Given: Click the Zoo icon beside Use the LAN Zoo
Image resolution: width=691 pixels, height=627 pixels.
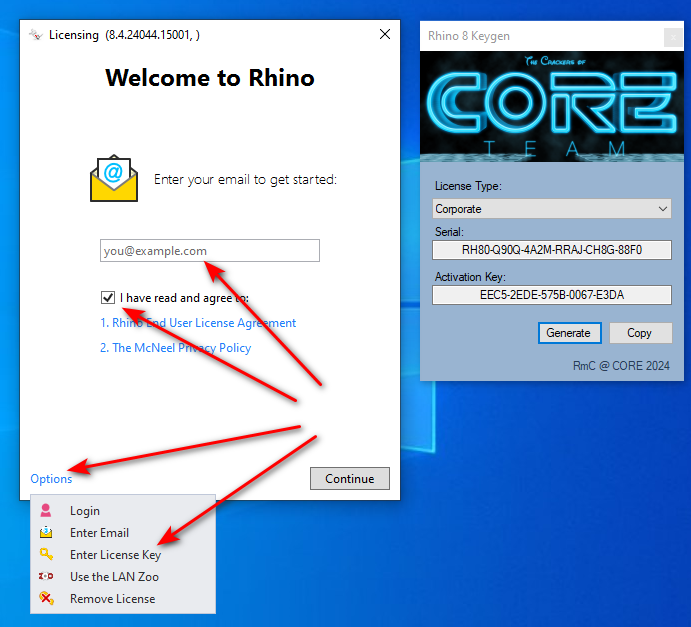Looking at the screenshot, I should tap(46, 576).
